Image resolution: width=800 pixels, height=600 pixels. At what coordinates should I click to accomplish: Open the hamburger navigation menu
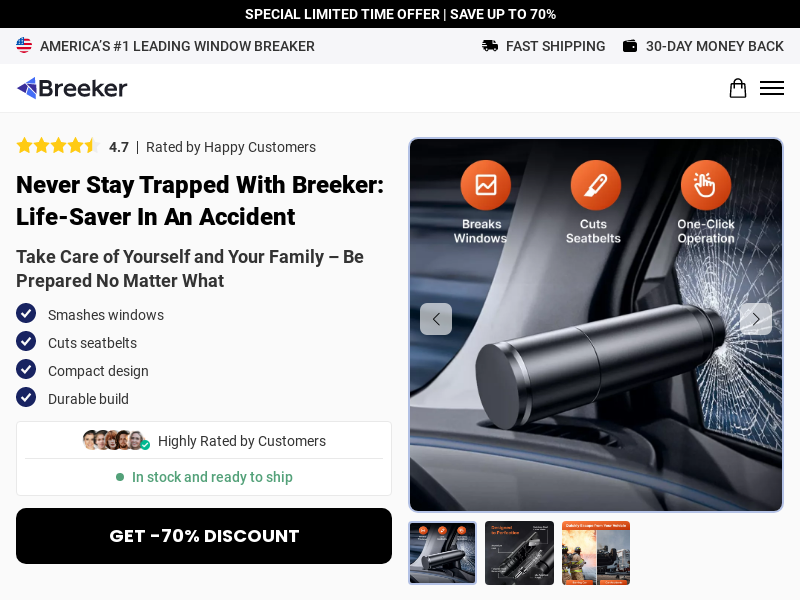(x=772, y=88)
